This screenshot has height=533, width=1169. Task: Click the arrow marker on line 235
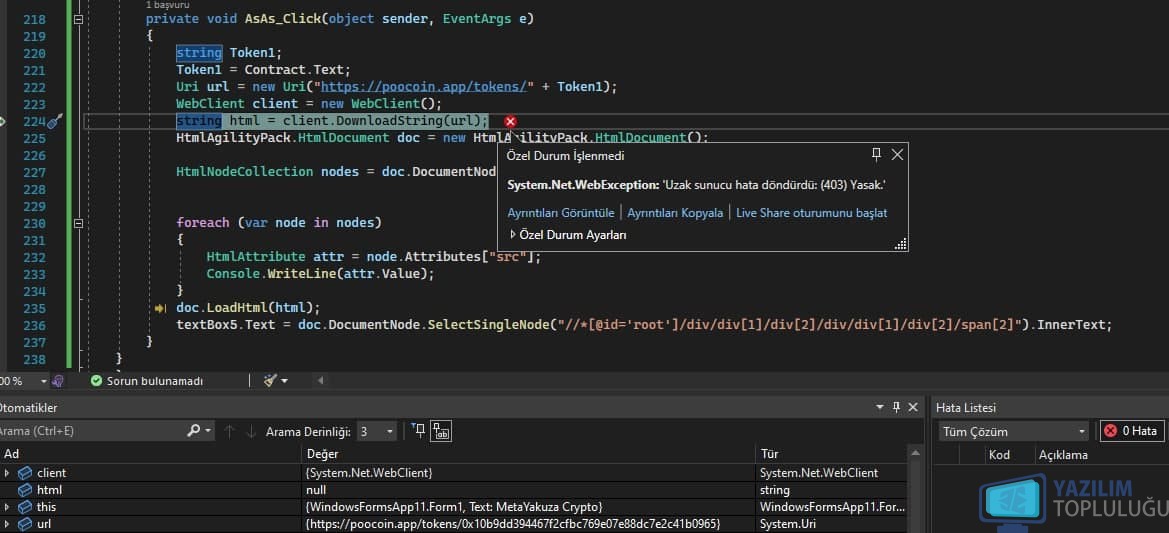[x=160, y=308]
